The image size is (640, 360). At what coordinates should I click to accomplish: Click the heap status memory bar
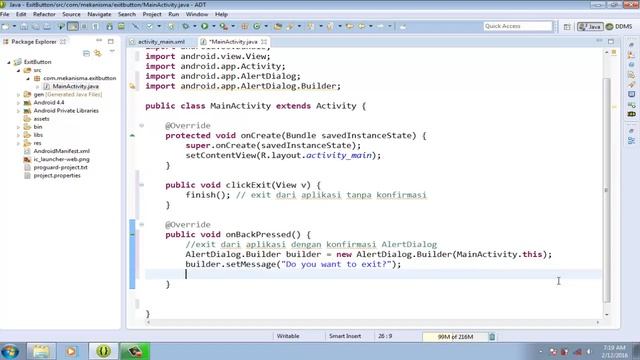pyautogui.click(x=455, y=337)
